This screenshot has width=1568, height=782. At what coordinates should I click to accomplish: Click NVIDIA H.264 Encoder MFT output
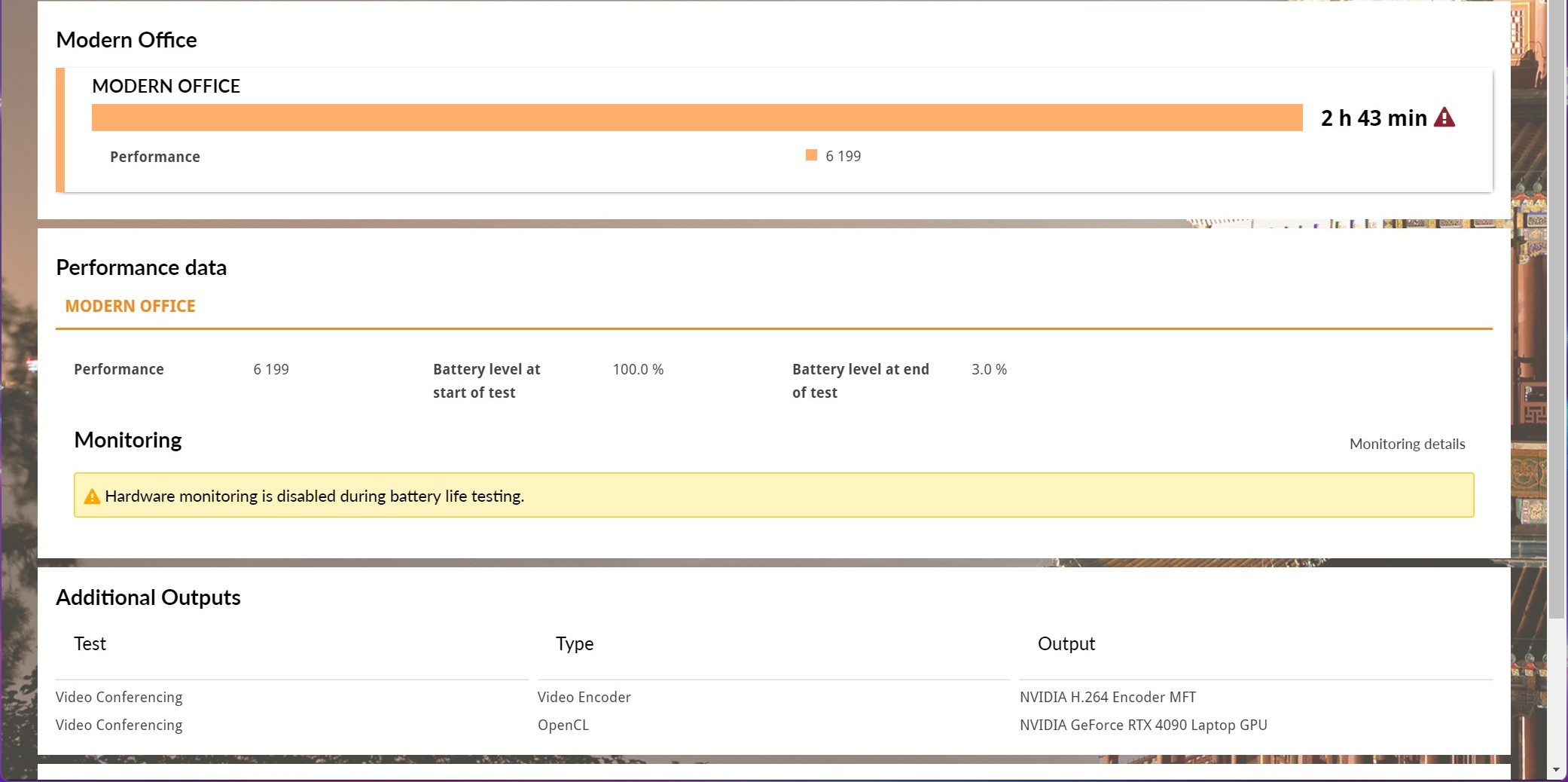[x=1108, y=697]
